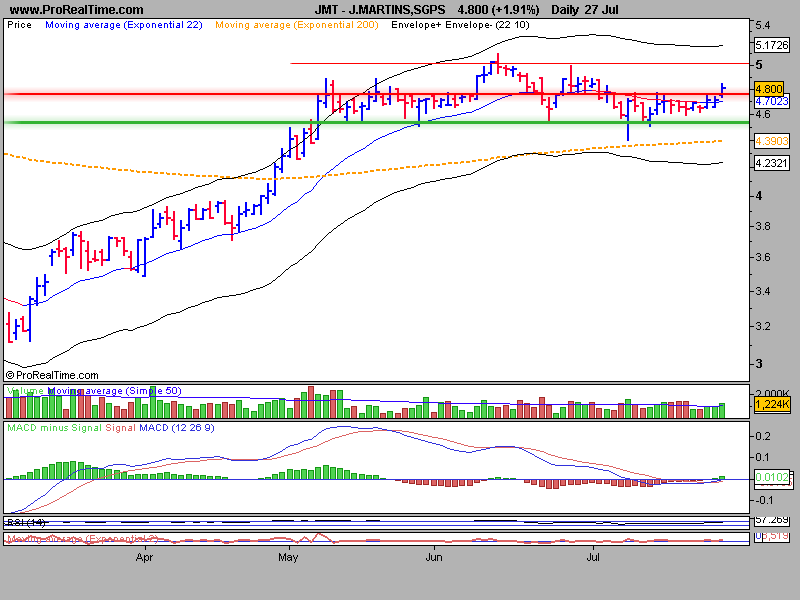The height and width of the screenshot is (600, 800).
Task: Click the orange 4.3903 EMA 200 value
Action: pos(771,141)
